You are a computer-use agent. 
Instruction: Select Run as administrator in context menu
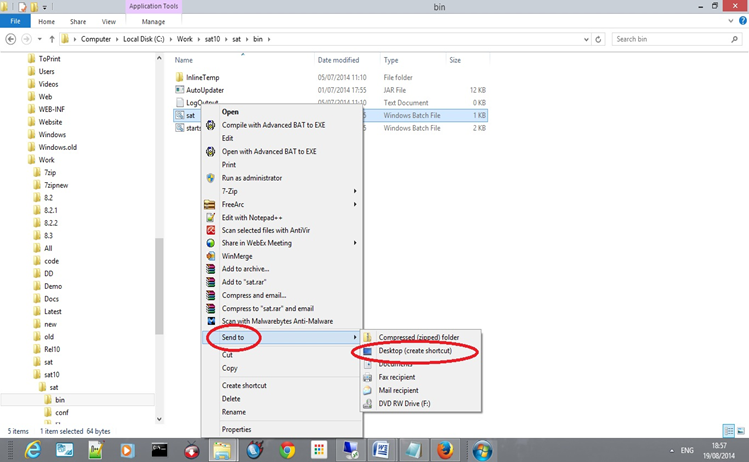tap(251, 178)
